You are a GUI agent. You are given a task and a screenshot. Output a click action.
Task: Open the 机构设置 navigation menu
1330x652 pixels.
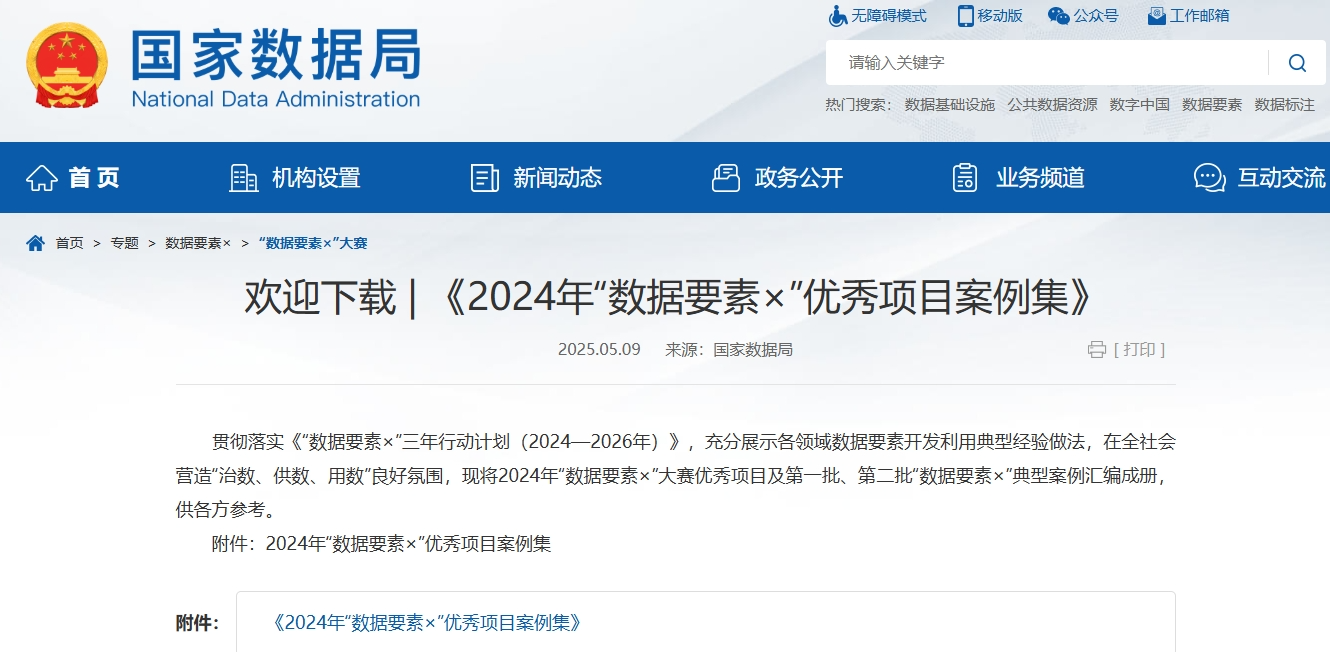(x=316, y=178)
